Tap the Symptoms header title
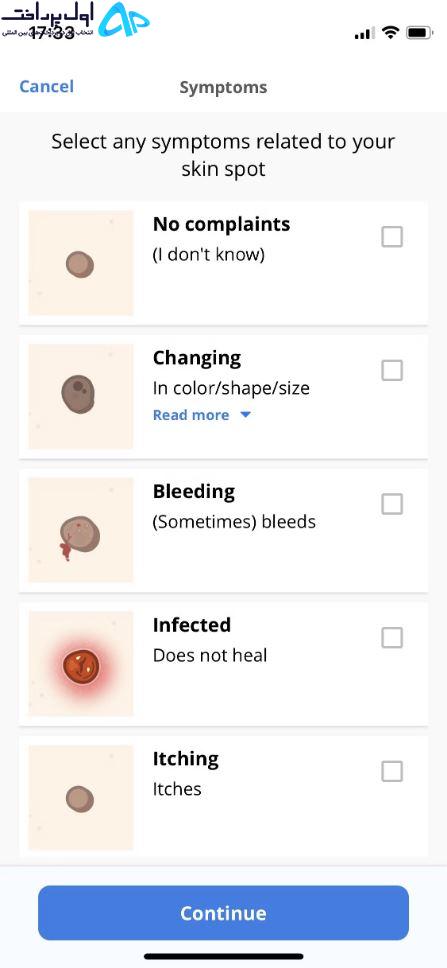The width and height of the screenshot is (447, 968). coord(224,88)
